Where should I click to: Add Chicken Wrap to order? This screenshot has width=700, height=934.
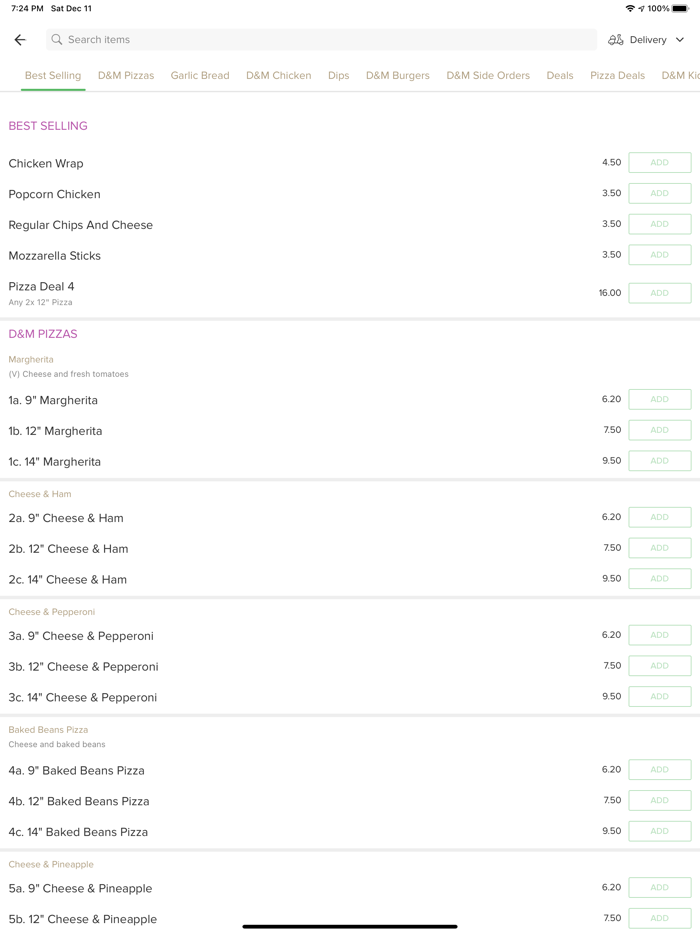coord(659,163)
